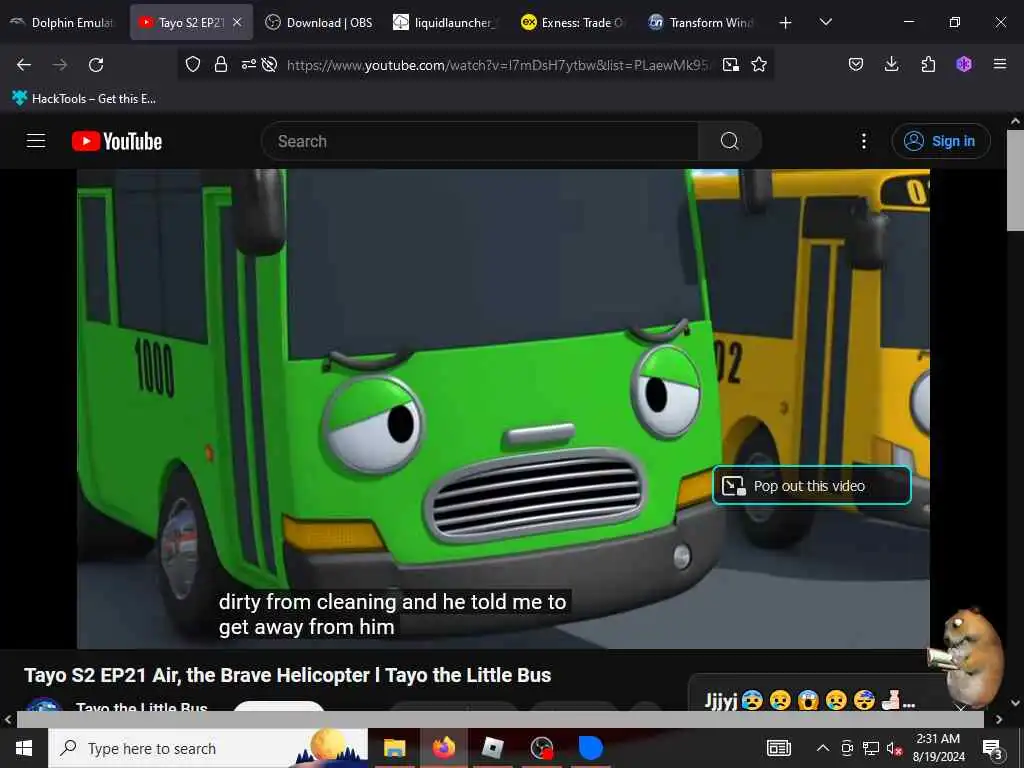Open site permissions icon in address bar
Viewport: 1024px width, 768px height.
pyautogui.click(x=249, y=64)
